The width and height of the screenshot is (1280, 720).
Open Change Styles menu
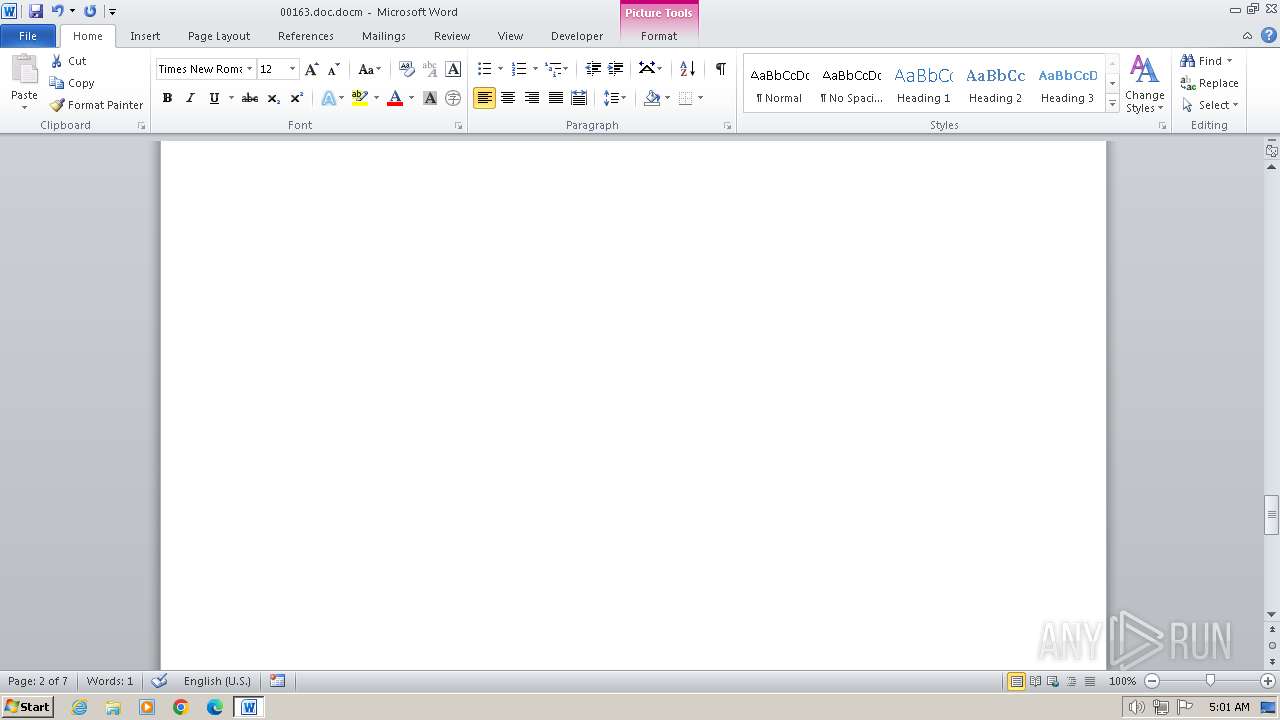1144,84
